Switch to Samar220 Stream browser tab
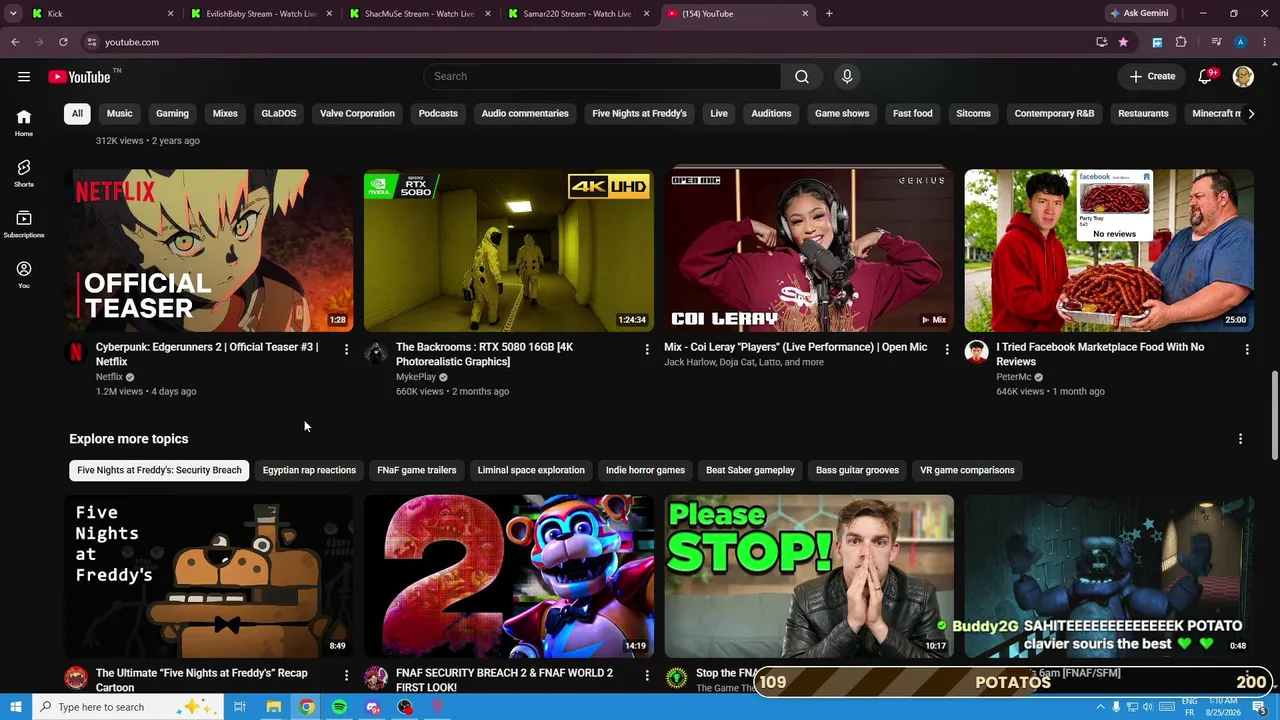 577,14
